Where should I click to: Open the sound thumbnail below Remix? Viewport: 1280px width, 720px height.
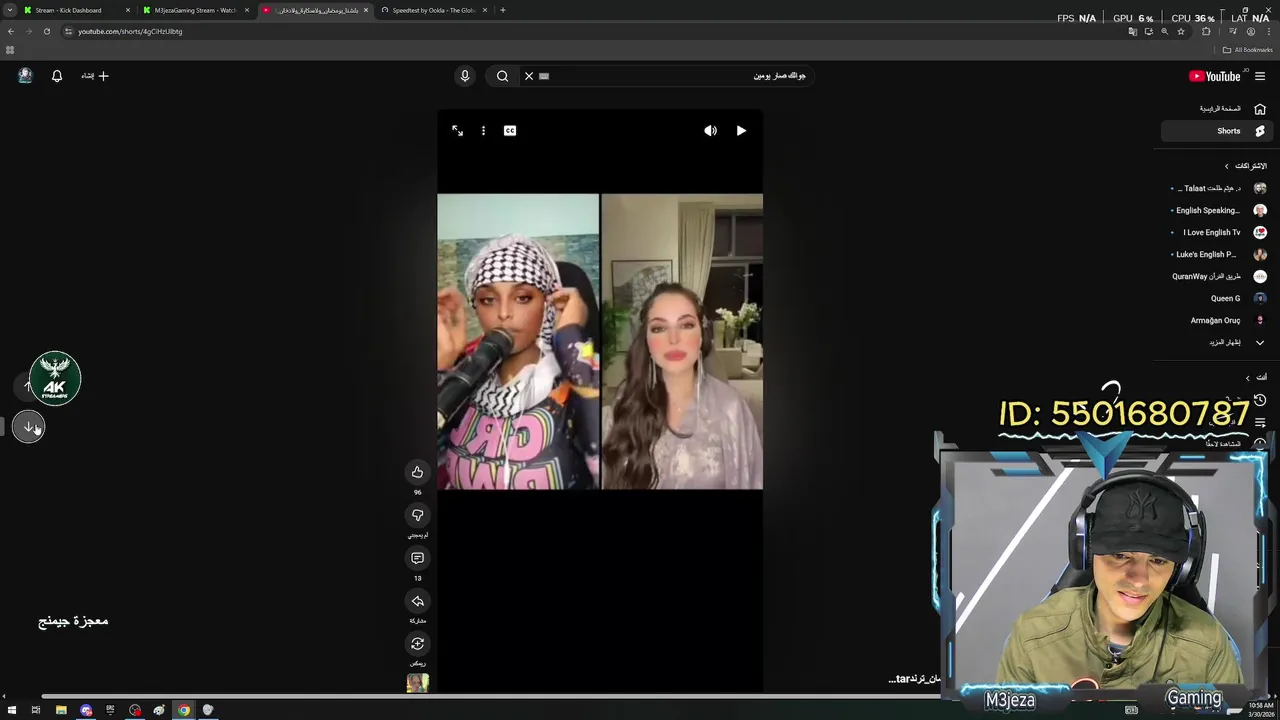pos(417,683)
